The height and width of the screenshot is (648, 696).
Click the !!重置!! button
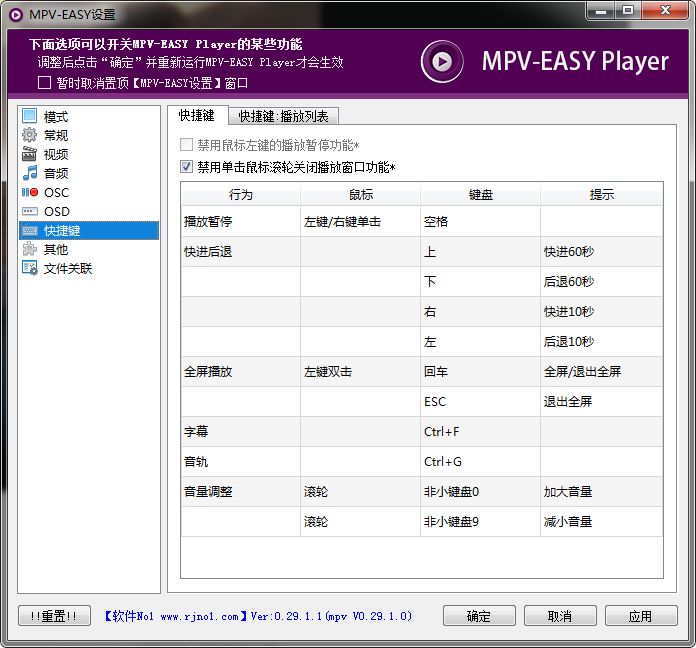(x=54, y=616)
